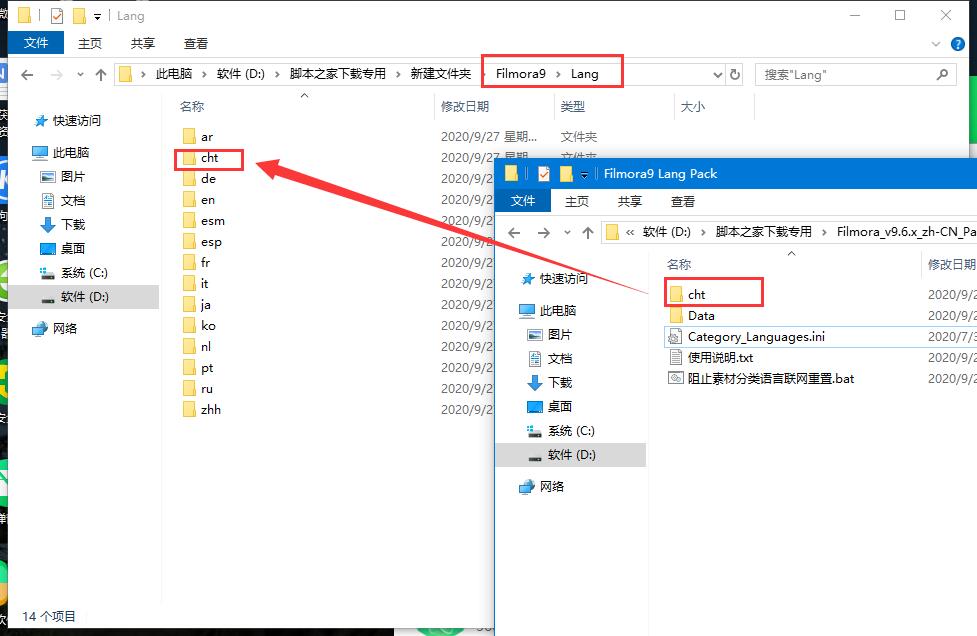The height and width of the screenshot is (636, 977).
Task: Click the up arrow in the Lang Pack window
Action: click(x=588, y=233)
